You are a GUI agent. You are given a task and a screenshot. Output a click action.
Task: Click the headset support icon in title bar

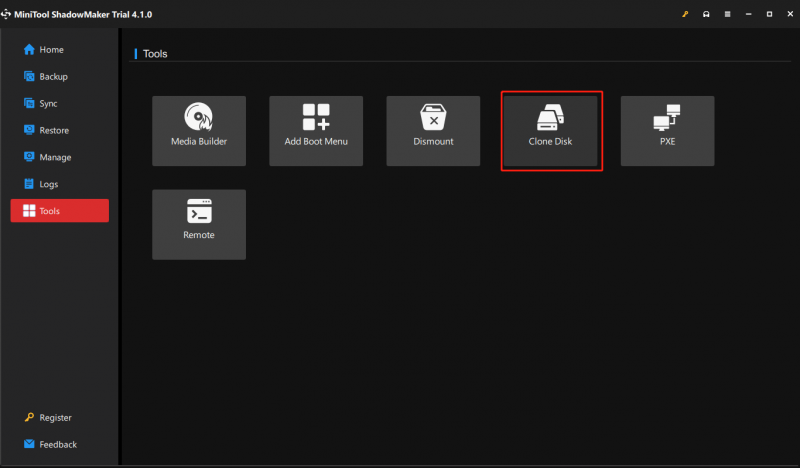706,14
